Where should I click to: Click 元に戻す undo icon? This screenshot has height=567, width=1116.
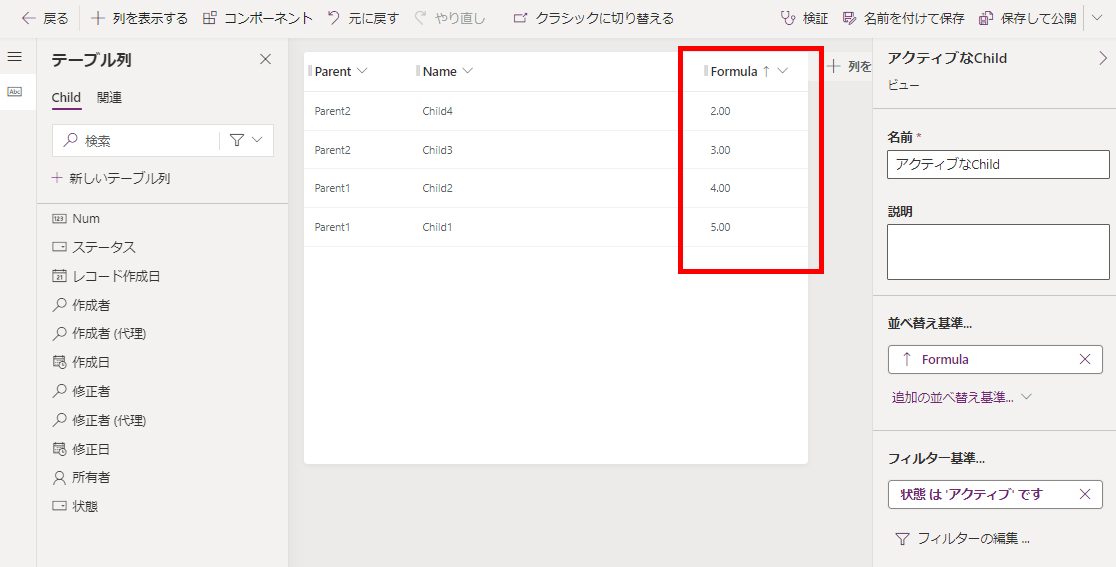tap(334, 18)
